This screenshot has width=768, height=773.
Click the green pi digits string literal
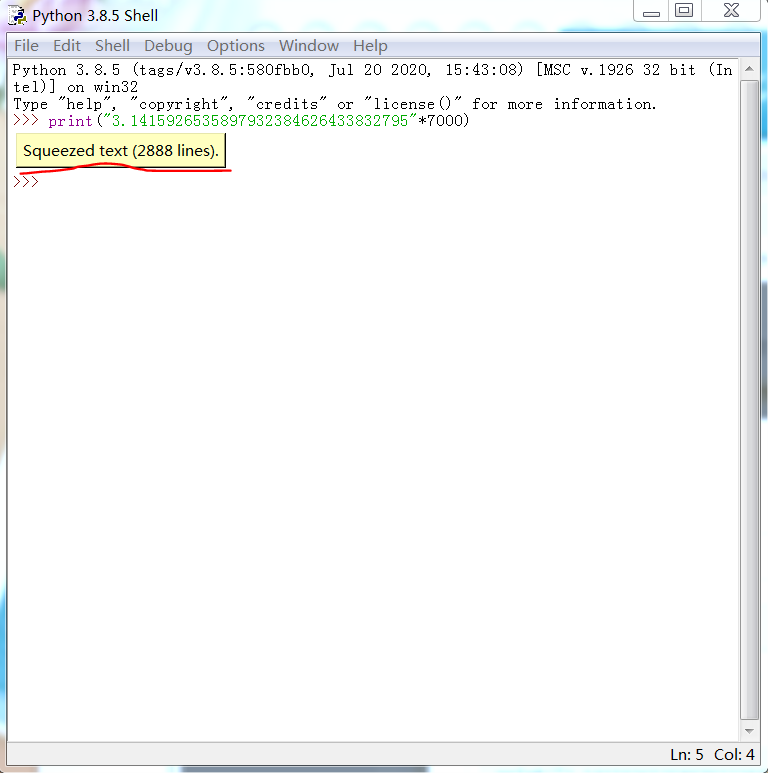coord(258,121)
